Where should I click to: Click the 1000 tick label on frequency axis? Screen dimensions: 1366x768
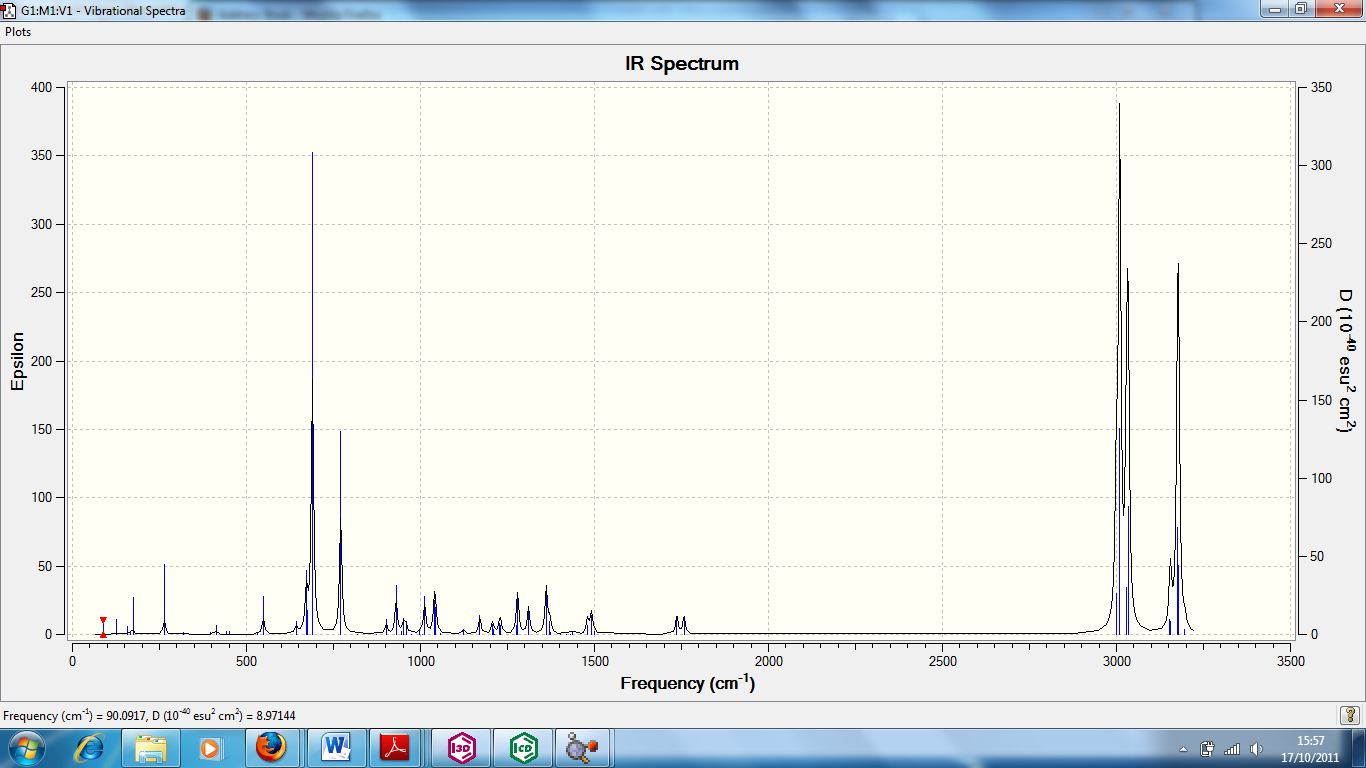420,661
